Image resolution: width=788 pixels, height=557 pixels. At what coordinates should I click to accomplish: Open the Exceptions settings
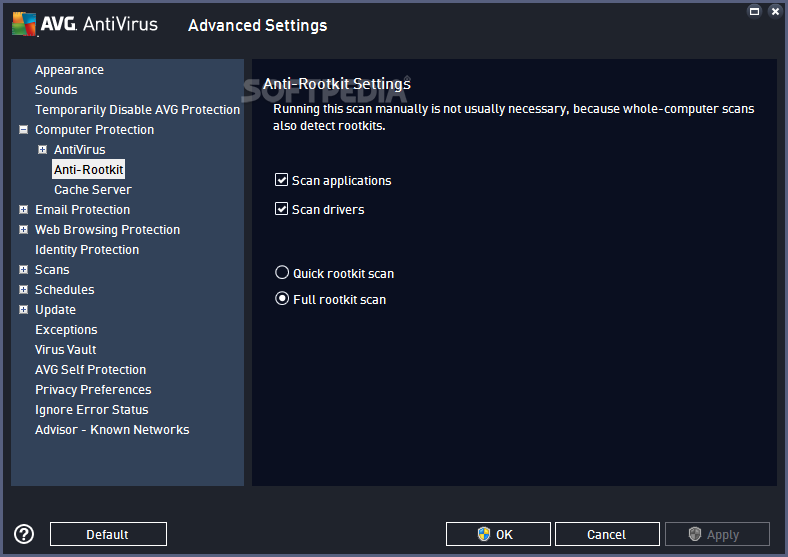coord(66,330)
